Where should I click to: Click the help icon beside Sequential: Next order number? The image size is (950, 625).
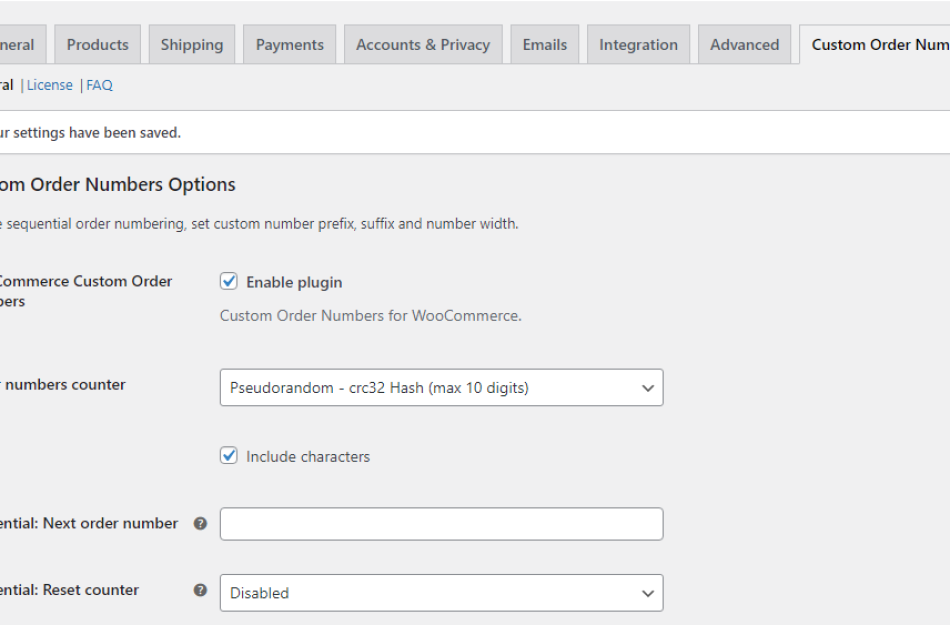coord(201,523)
